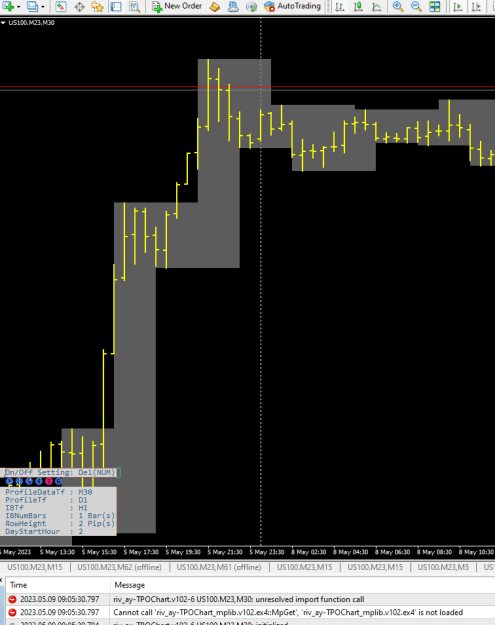Click the ProfileTf : D1 row
Viewport: 495px width, 625px height.
tap(46, 500)
